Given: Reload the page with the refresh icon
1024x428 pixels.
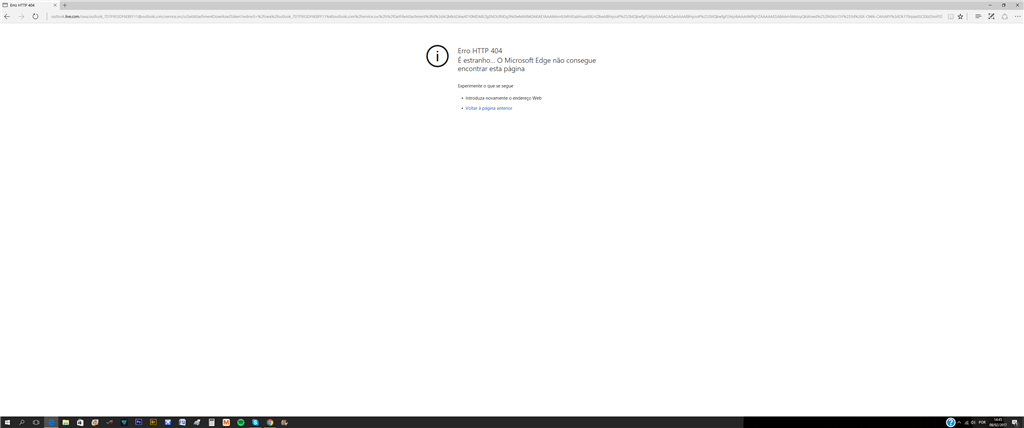Looking at the screenshot, I should point(35,16).
